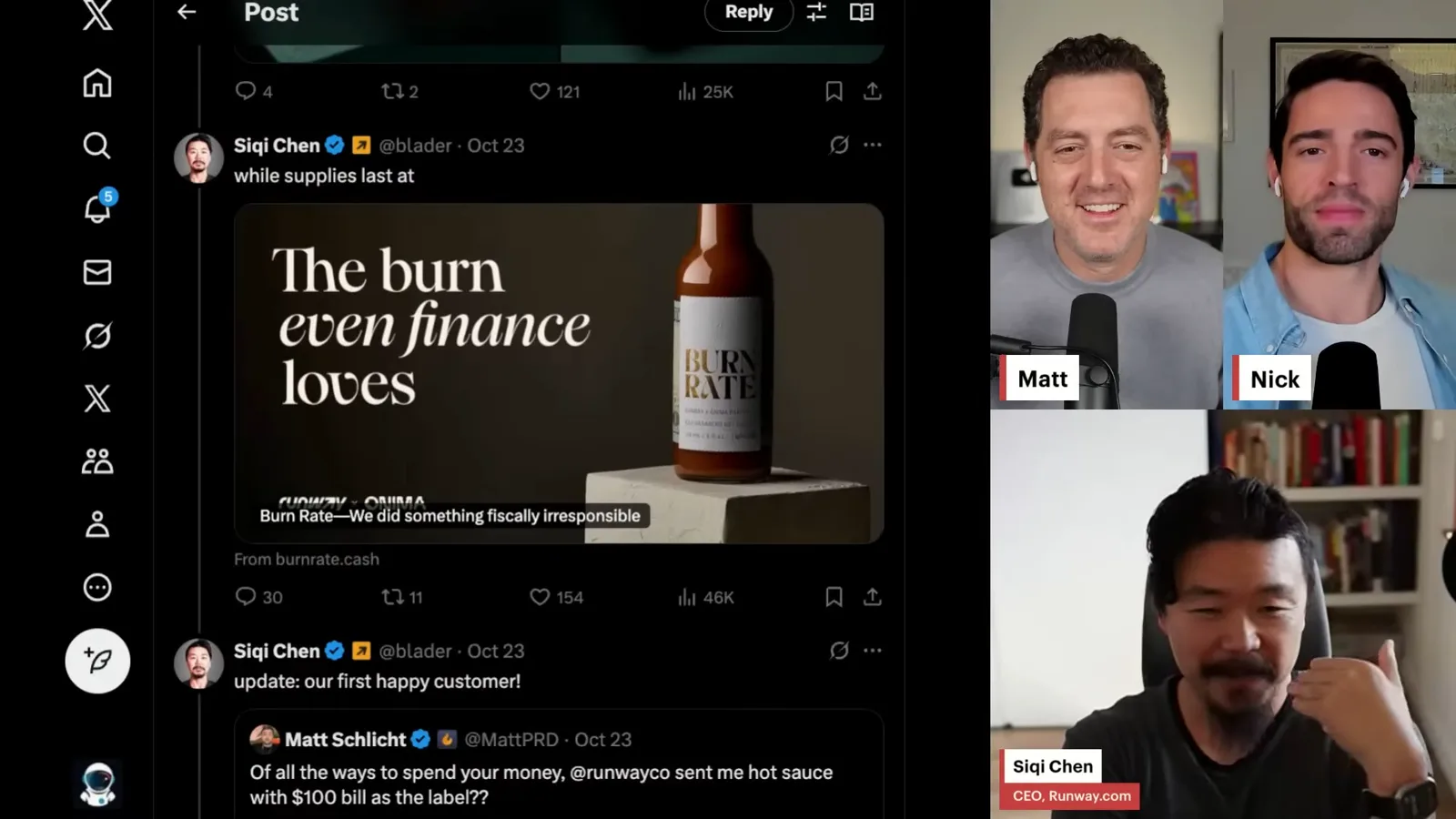
Task: Repost the post with 11 reposts
Action: point(402,597)
